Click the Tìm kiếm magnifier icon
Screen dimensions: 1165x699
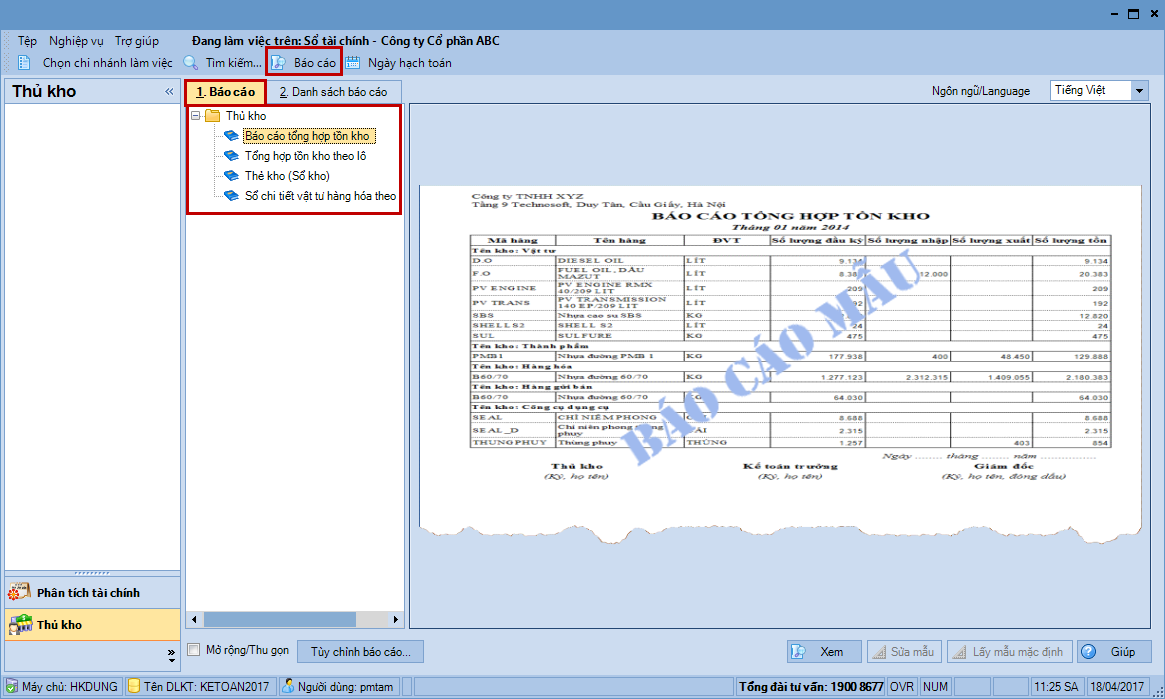click(x=190, y=63)
